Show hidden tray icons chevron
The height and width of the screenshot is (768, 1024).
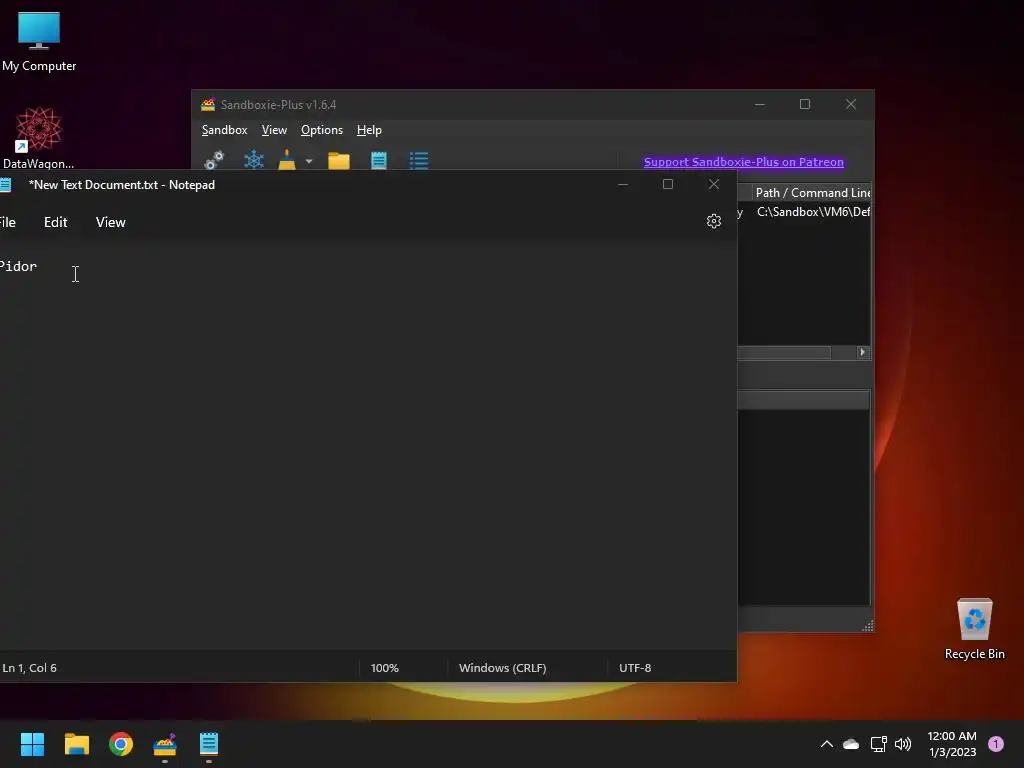[827, 744]
